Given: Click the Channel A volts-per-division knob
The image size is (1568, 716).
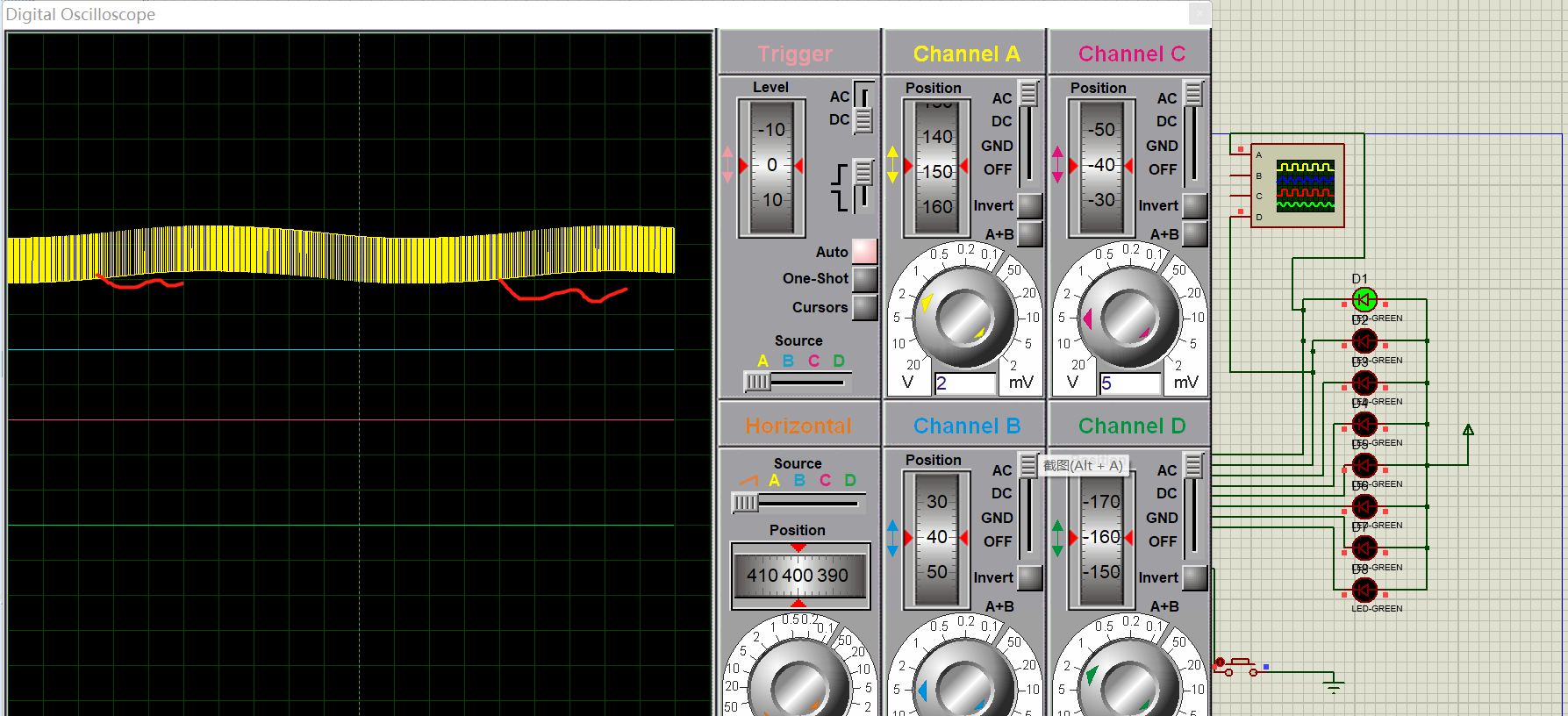Looking at the screenshot, I should point(964,317).
